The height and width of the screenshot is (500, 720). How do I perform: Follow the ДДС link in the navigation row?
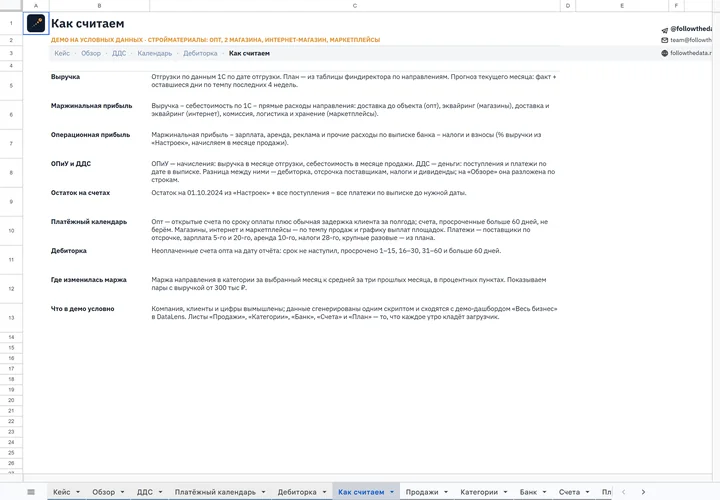(119, 53)
